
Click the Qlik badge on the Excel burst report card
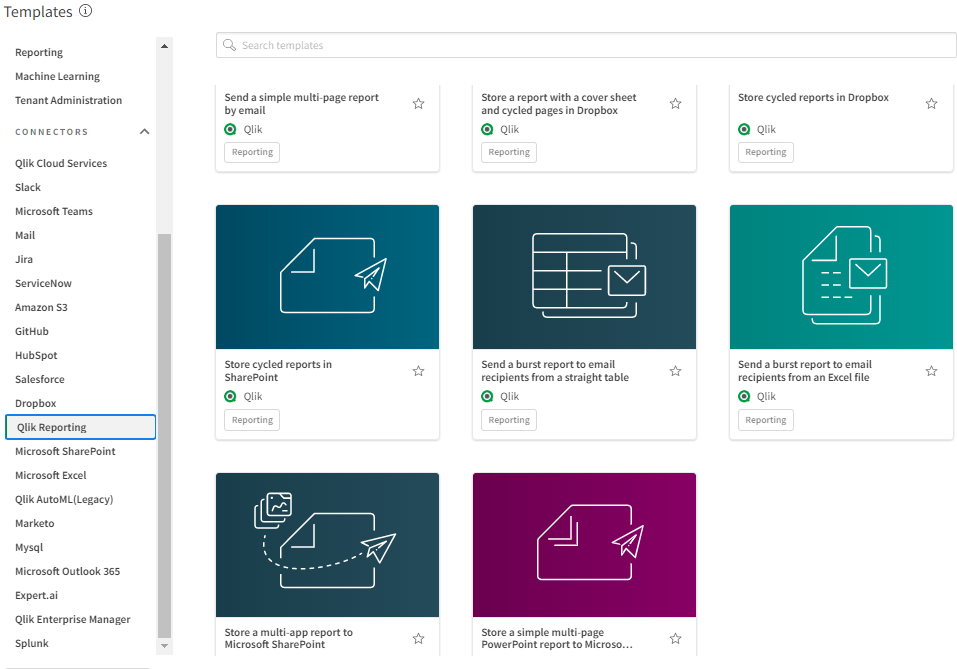point(744,396)
